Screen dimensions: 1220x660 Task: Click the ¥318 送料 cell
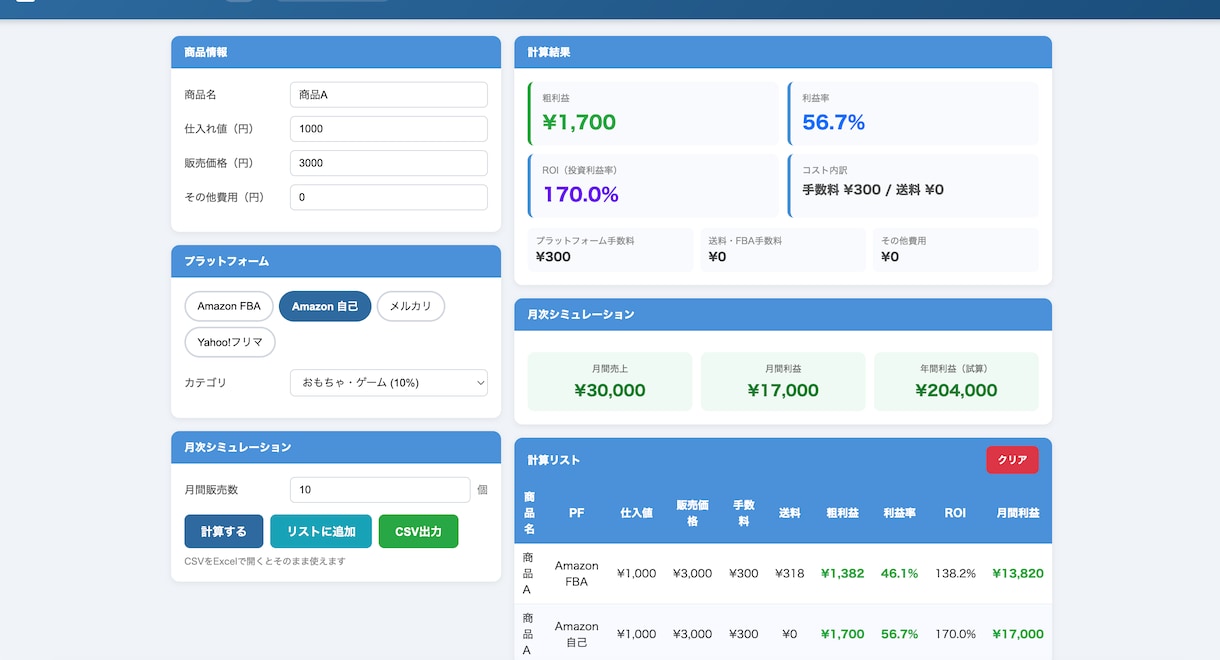pos(789,573)
